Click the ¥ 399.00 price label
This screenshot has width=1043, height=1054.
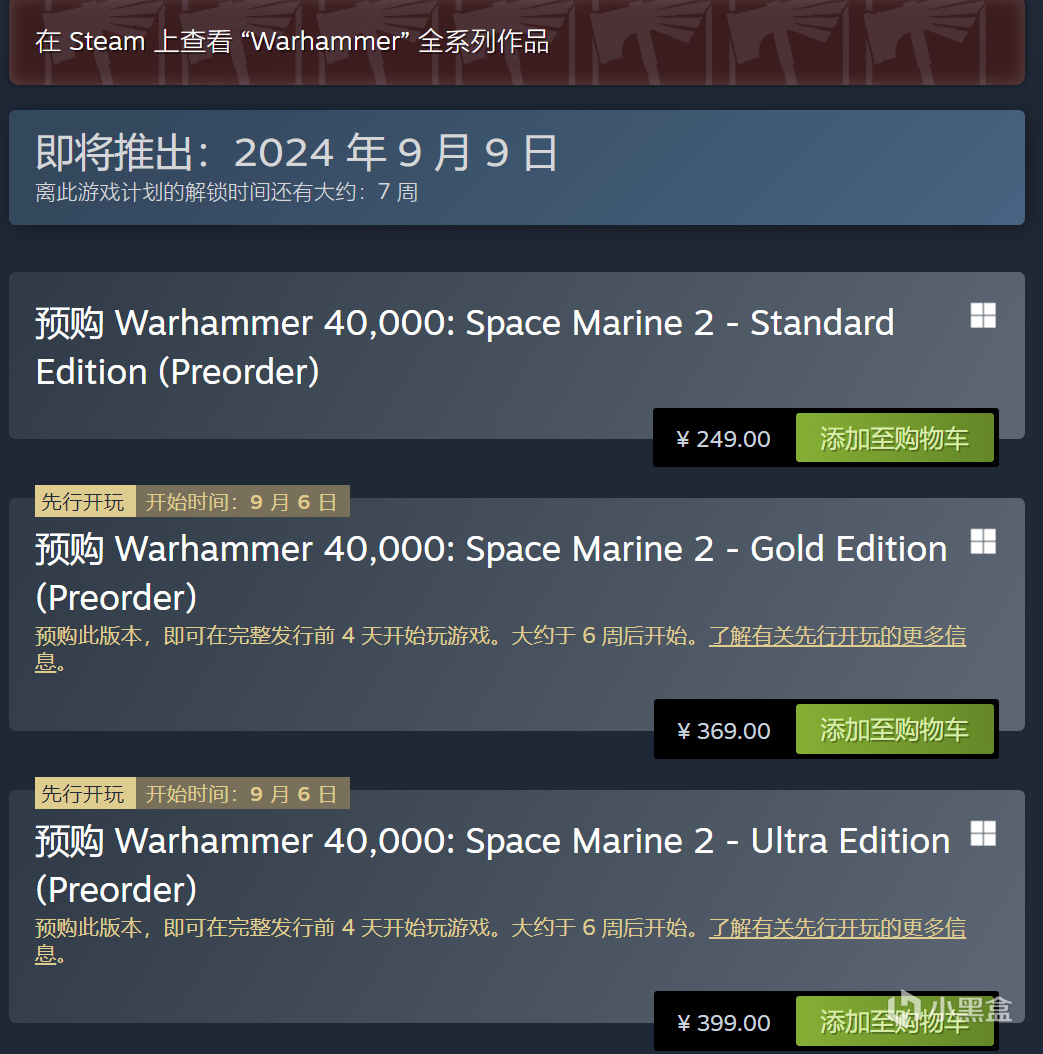click(x=724, y=1023)
